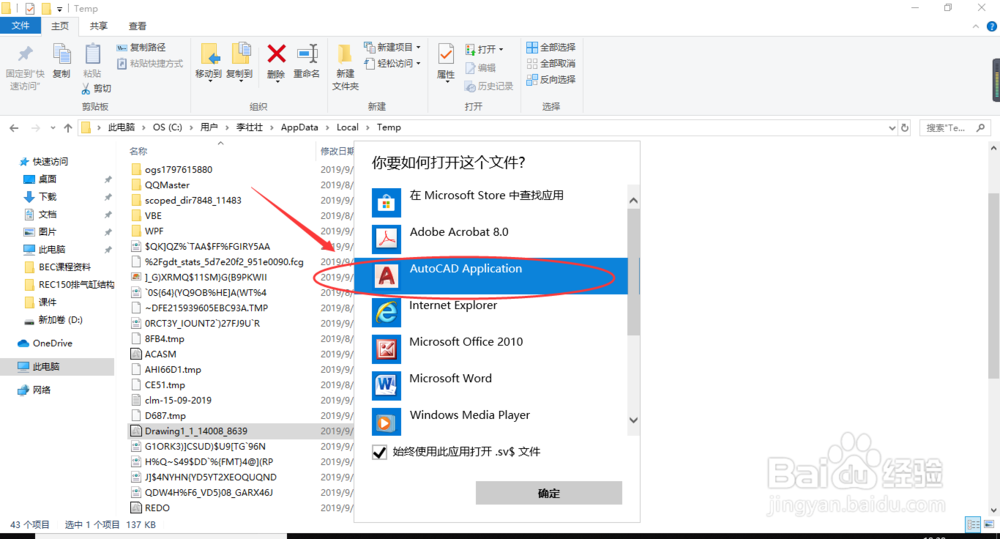Screen dimensions: 1000x539
Task: Open the recent locations dropdown arrow
Action: coord(53,128)
